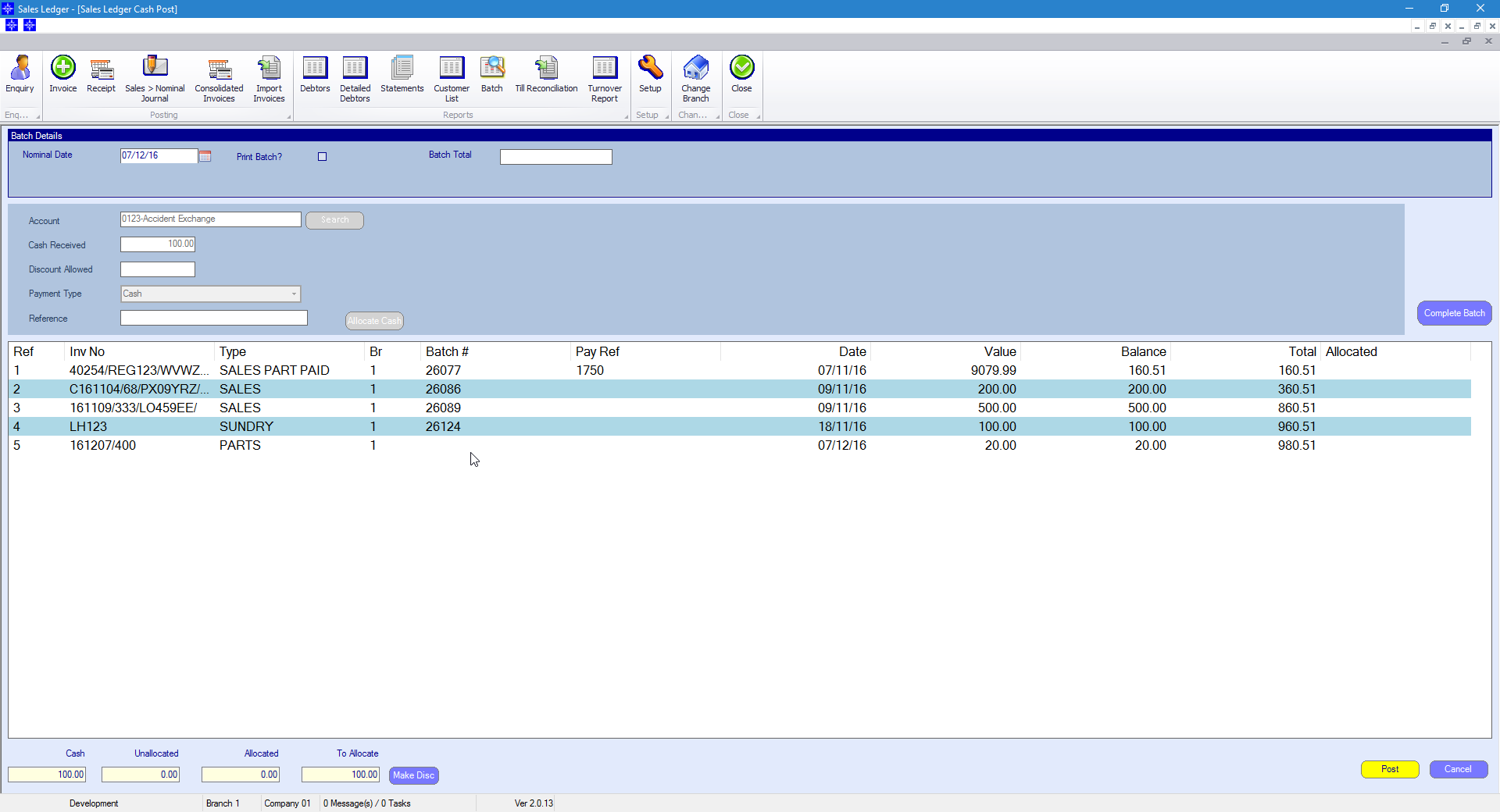The image size is (1500, 812).
Task: Open Sales > Nominal Journal
Action: tap(155, 79)
